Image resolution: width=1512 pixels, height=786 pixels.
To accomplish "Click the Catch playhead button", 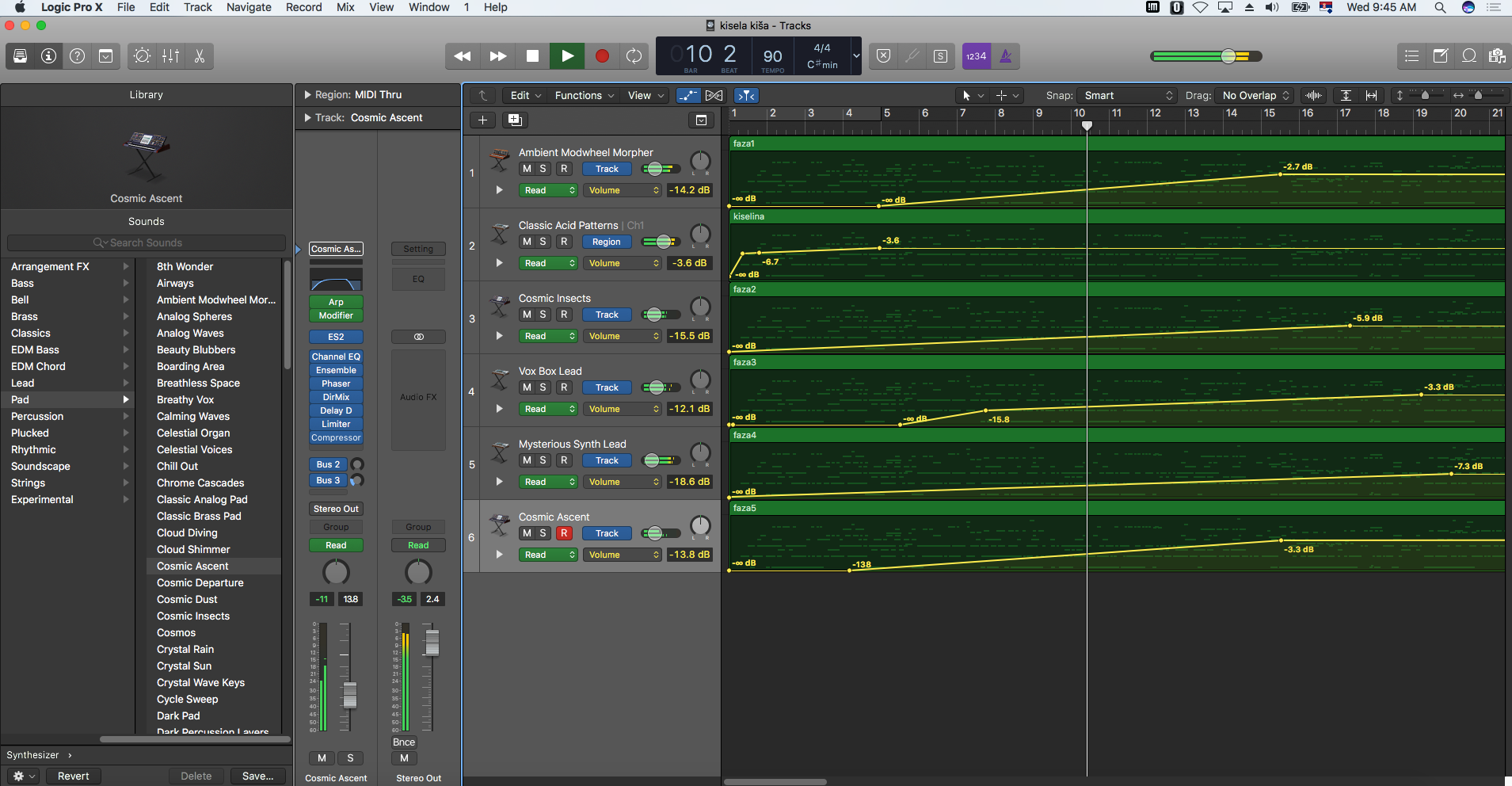I will (x=746, y=95).
